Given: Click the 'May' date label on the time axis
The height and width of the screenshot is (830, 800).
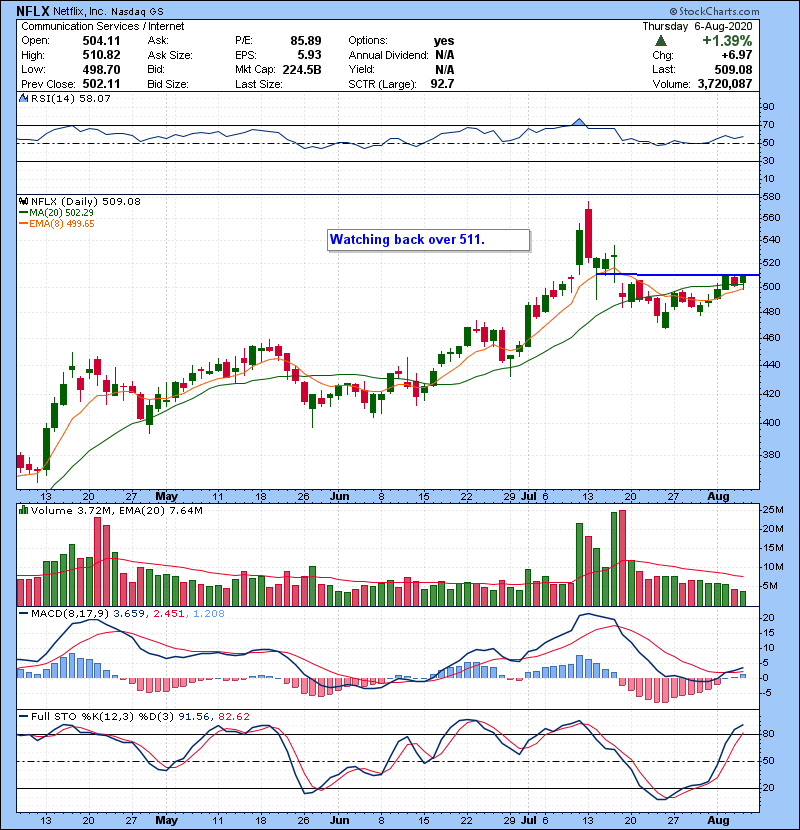Looking at the screenshot, I should point(166,495).
